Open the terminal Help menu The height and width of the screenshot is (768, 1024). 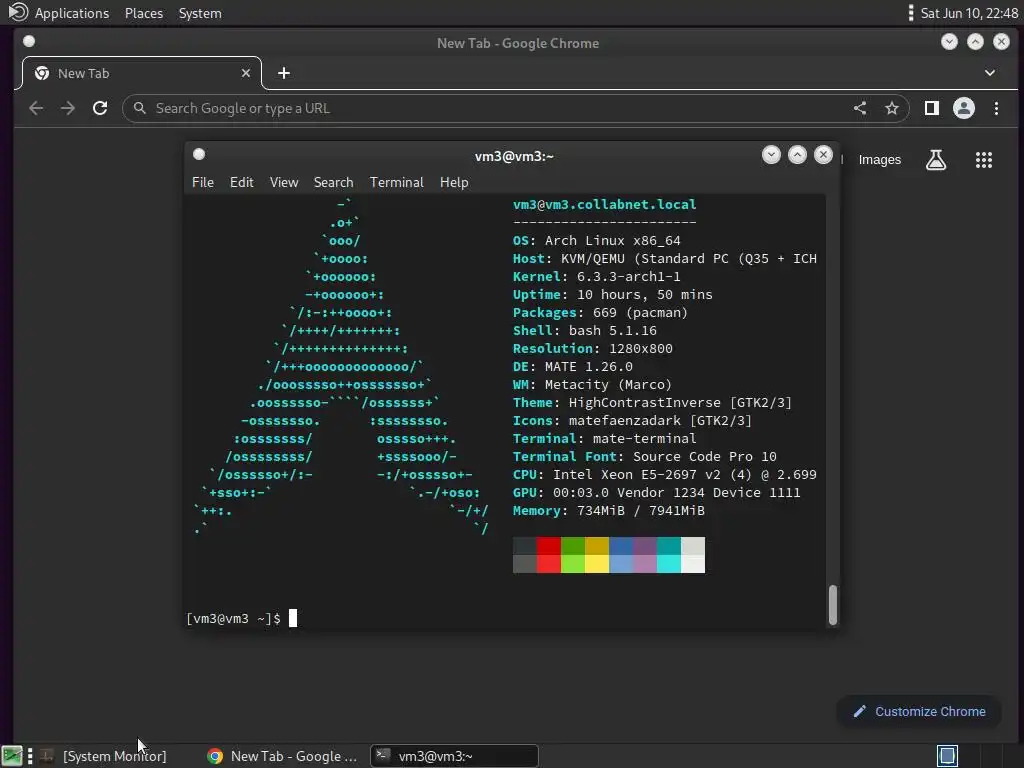click(x=454, y=182)
